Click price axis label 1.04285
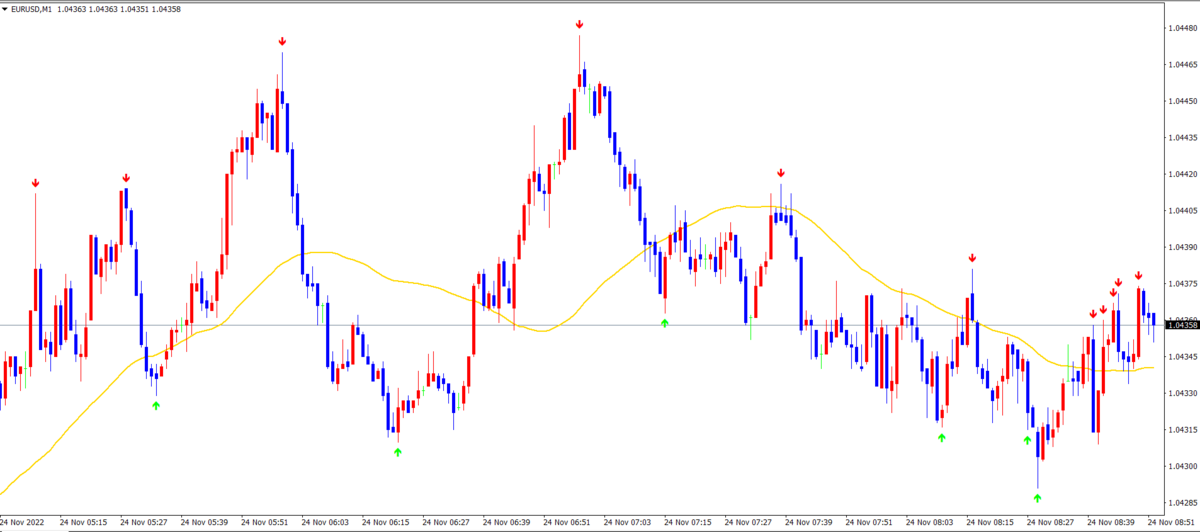Viewport: 1200px width, 532px height. [1181, 503]
